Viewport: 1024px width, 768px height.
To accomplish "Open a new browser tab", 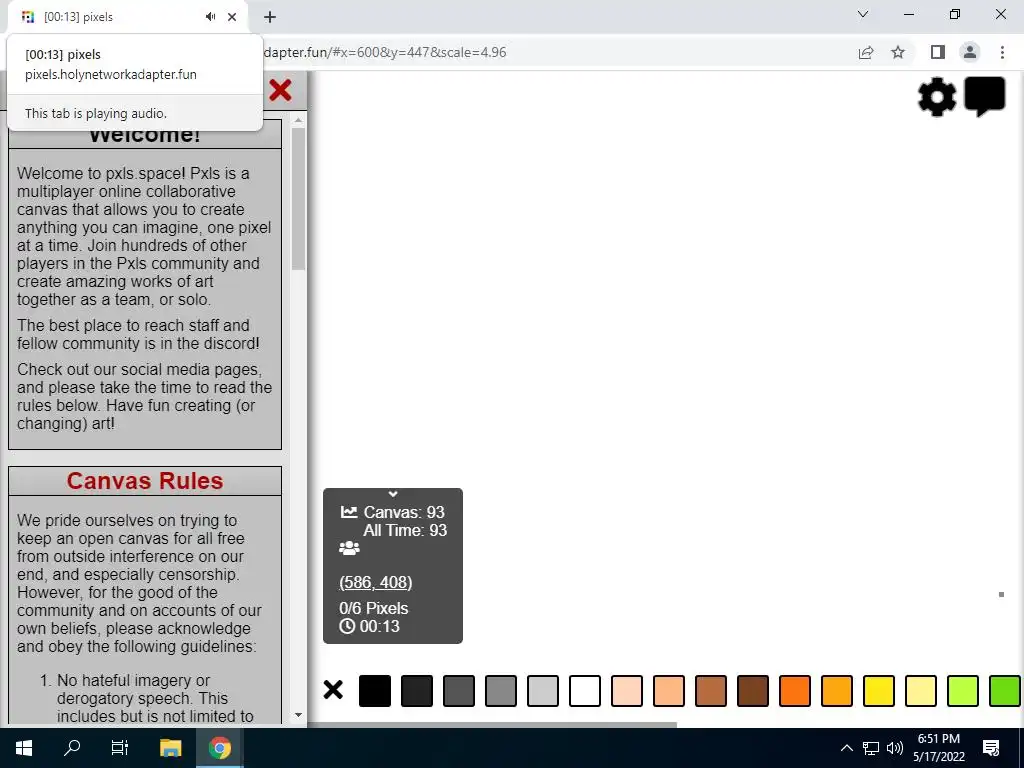I will coord(270,17).
